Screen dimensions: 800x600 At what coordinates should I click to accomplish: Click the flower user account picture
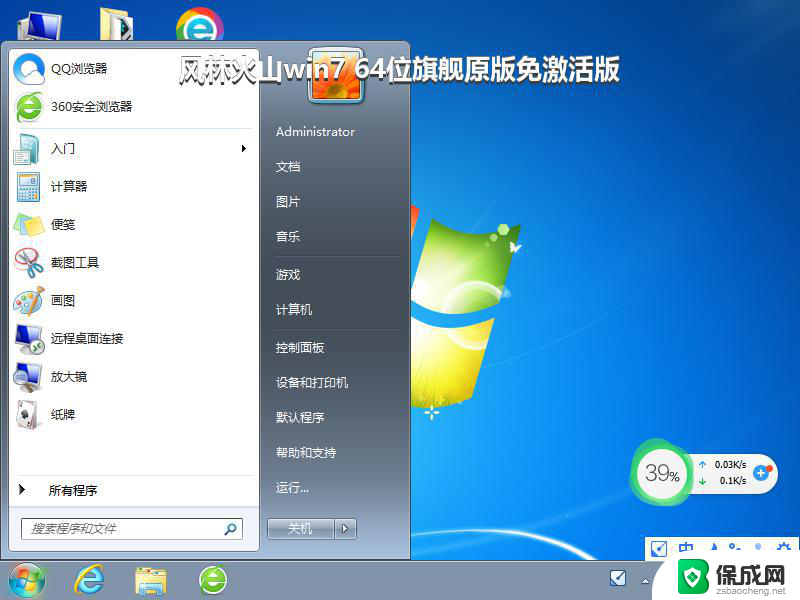coord(336,75)
